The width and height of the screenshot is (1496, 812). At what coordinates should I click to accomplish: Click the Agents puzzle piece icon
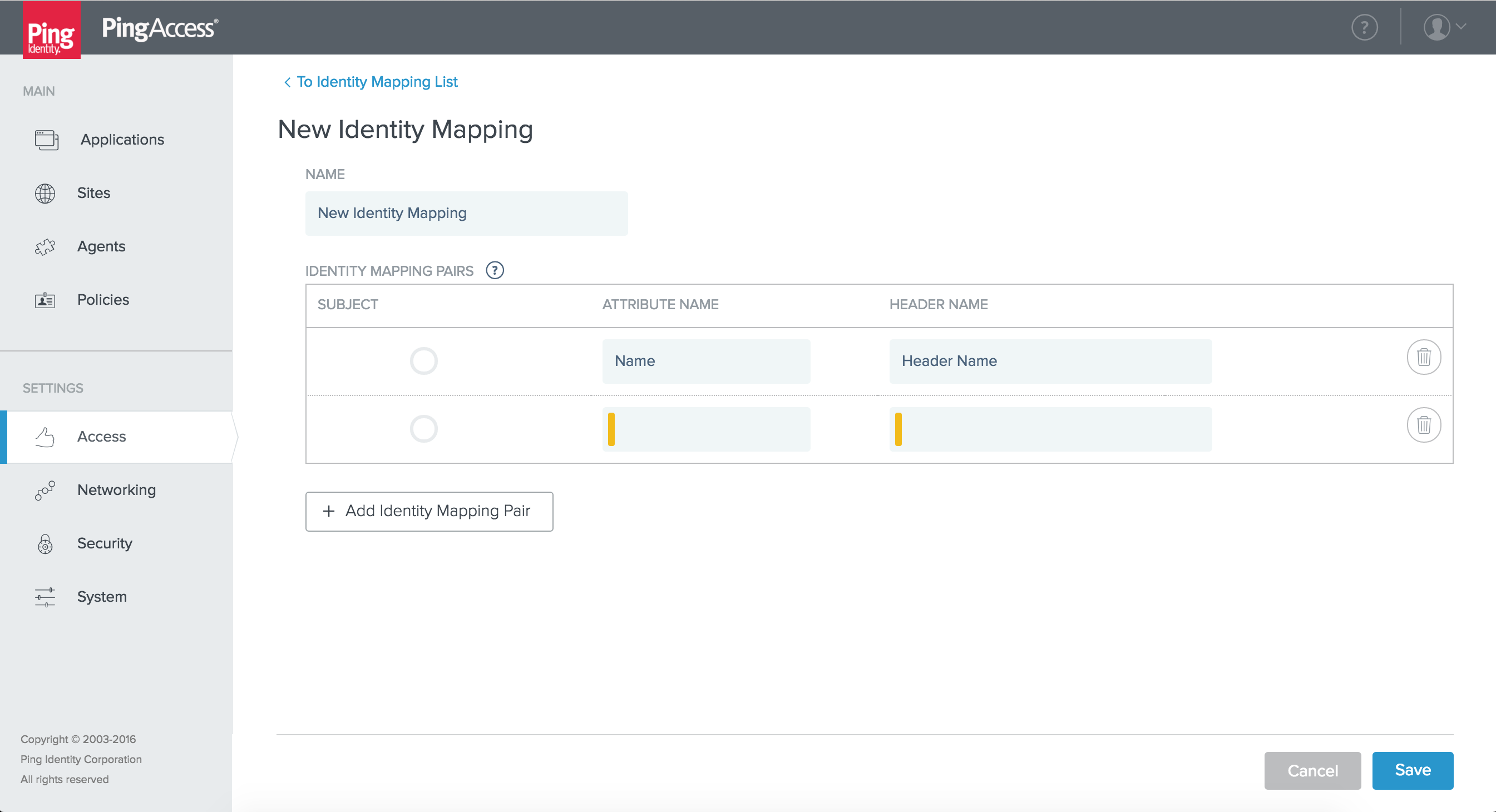pyautogui.click(x=45, y=247)
